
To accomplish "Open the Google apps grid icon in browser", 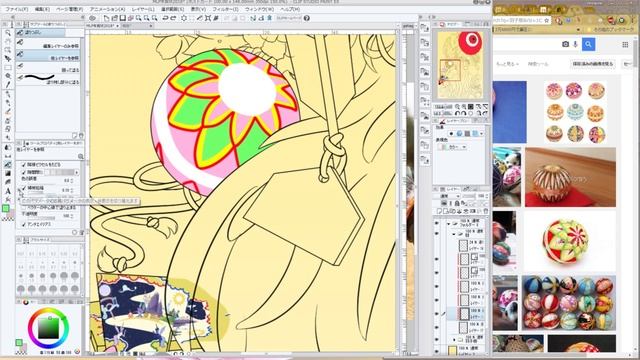I will [625, 44].
